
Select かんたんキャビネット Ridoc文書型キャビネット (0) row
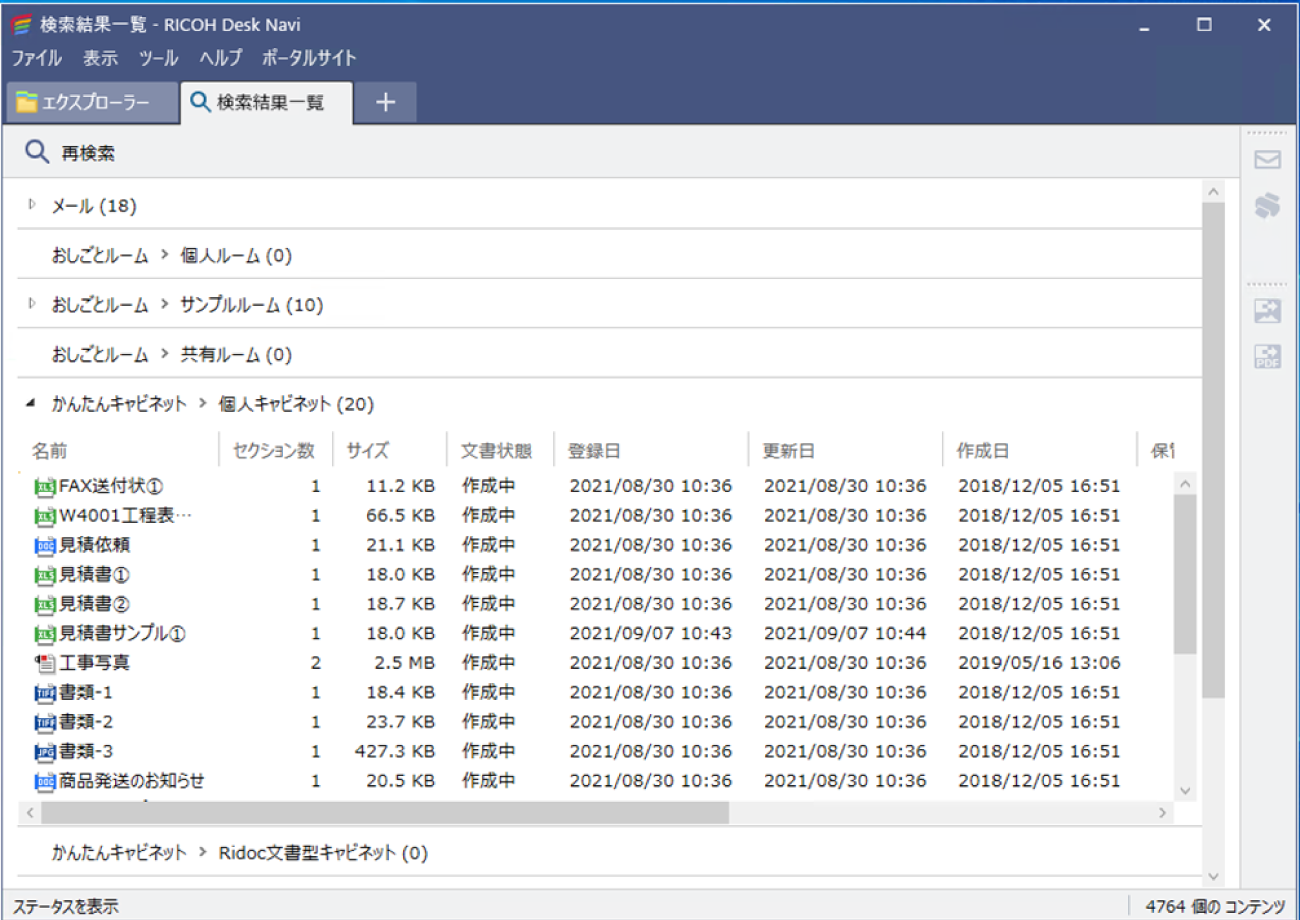(x=610, y=853)
